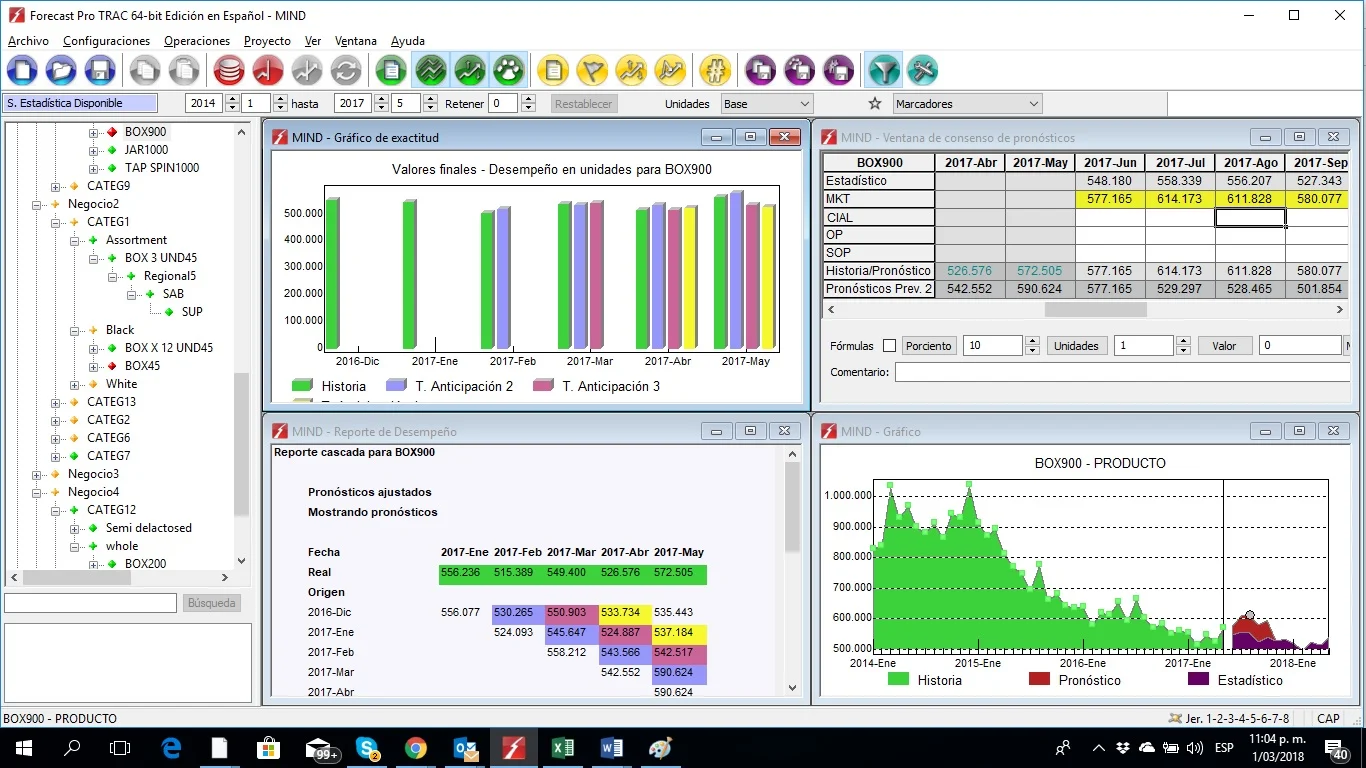
Task: Open the Ventana menu
Action: tap(356, 41)
